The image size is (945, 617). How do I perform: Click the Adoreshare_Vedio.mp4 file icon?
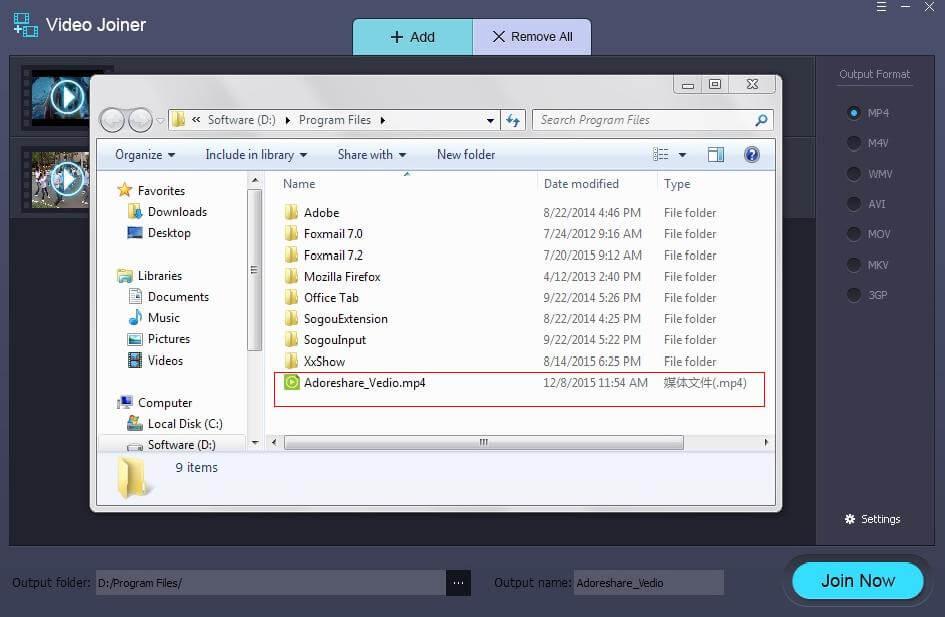pos(292,383)
